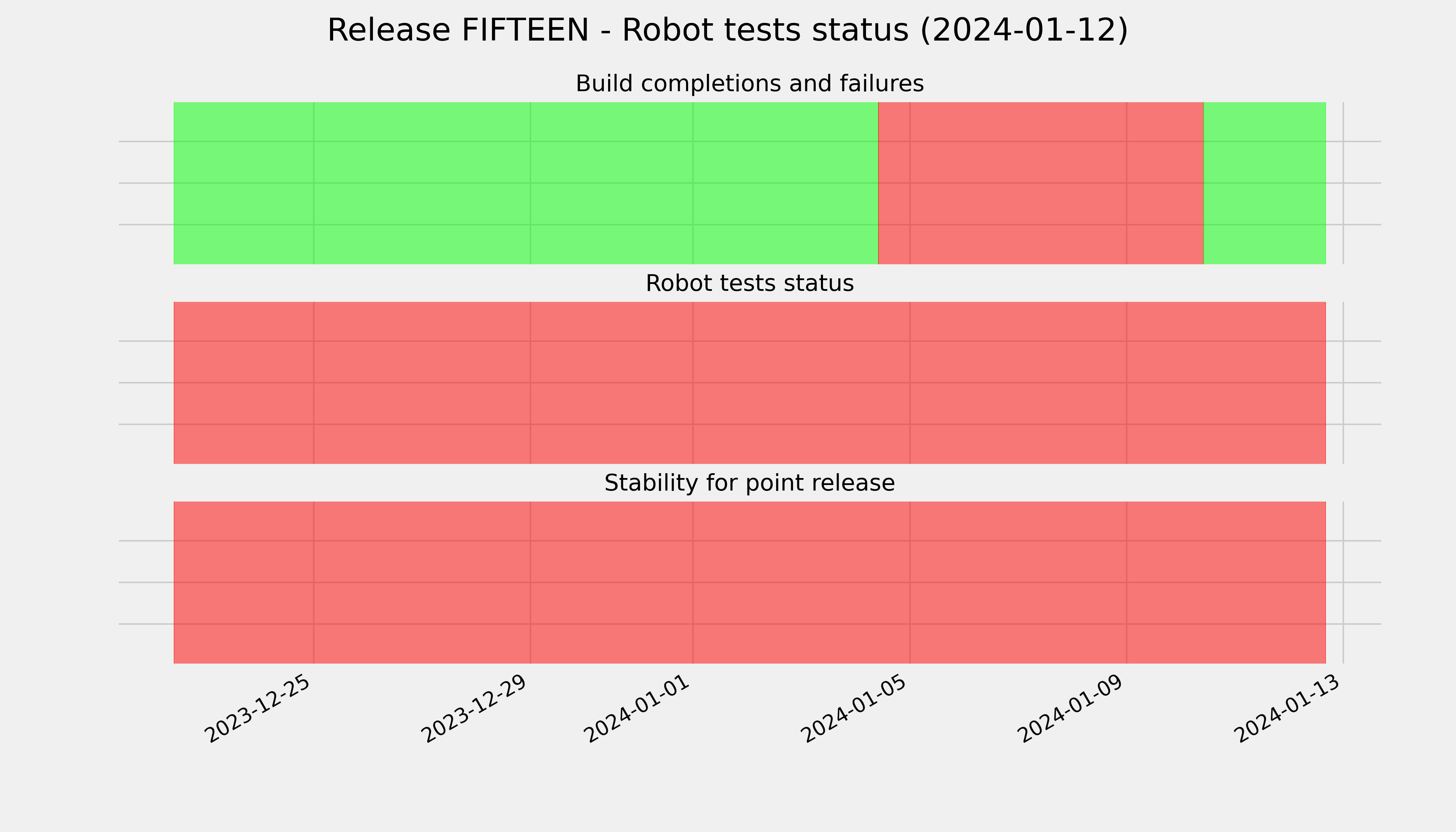Select the Build completions and failures heading
The width and height of the screenshot is (1456, 832).
pos(749,84)
